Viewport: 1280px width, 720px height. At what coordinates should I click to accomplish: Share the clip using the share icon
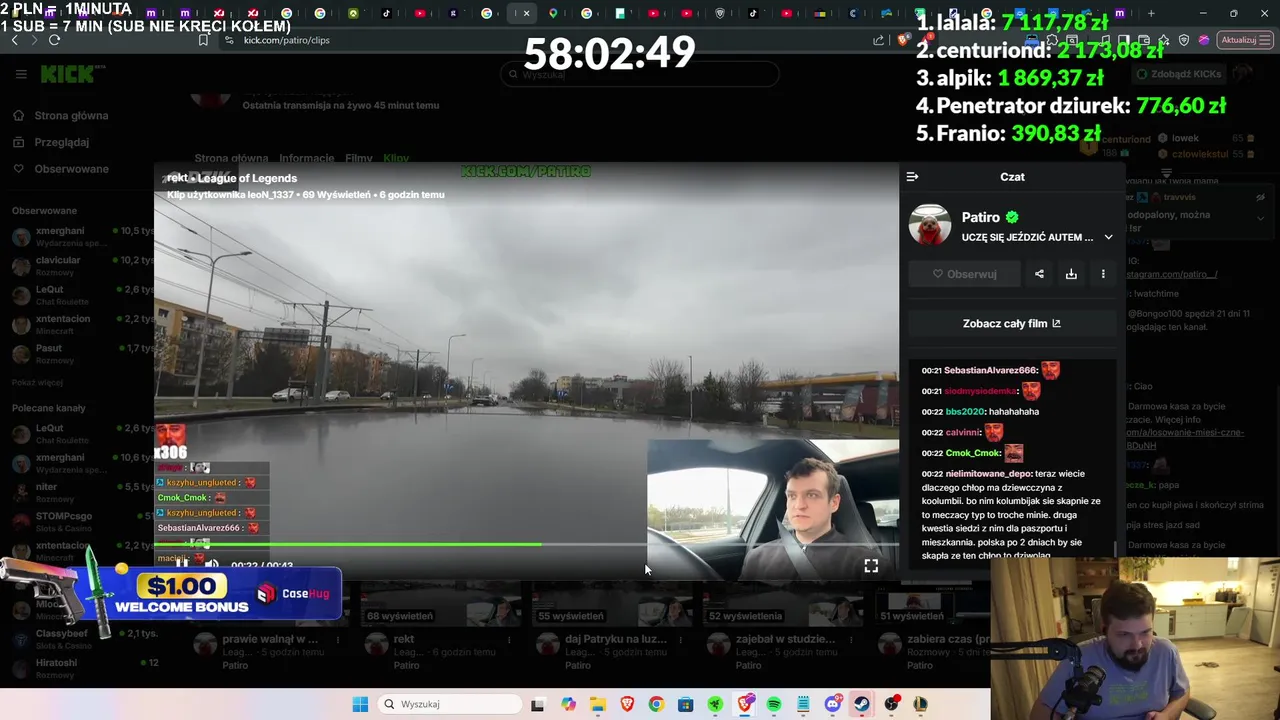pyautogui.click(x=1039, y=274)
